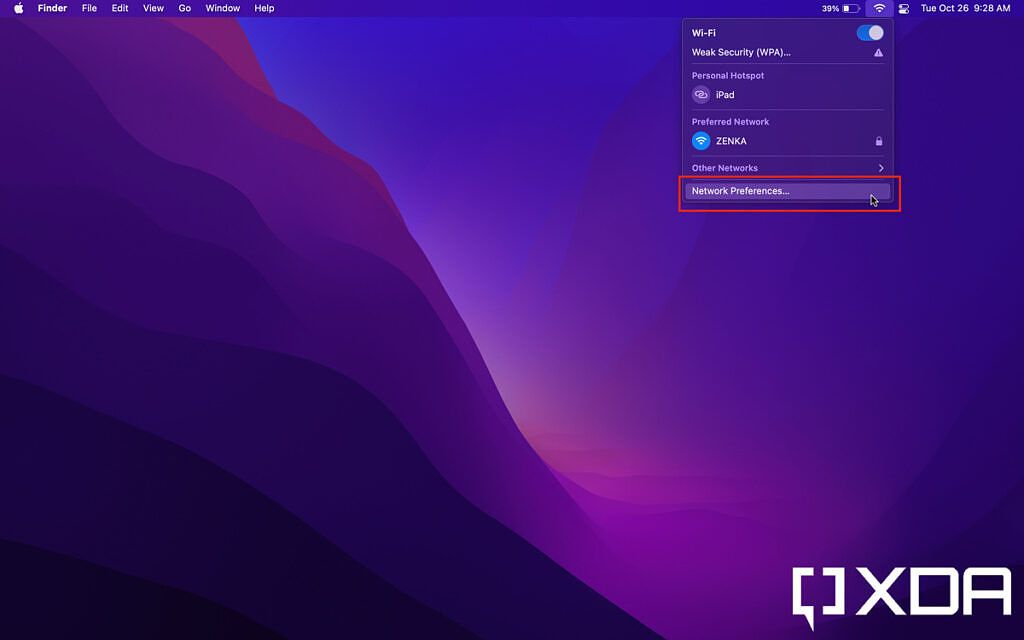Connect to the ZENKA network
Image resolution: width=1024 pixels, height=640 pixels.
point(731,141)
